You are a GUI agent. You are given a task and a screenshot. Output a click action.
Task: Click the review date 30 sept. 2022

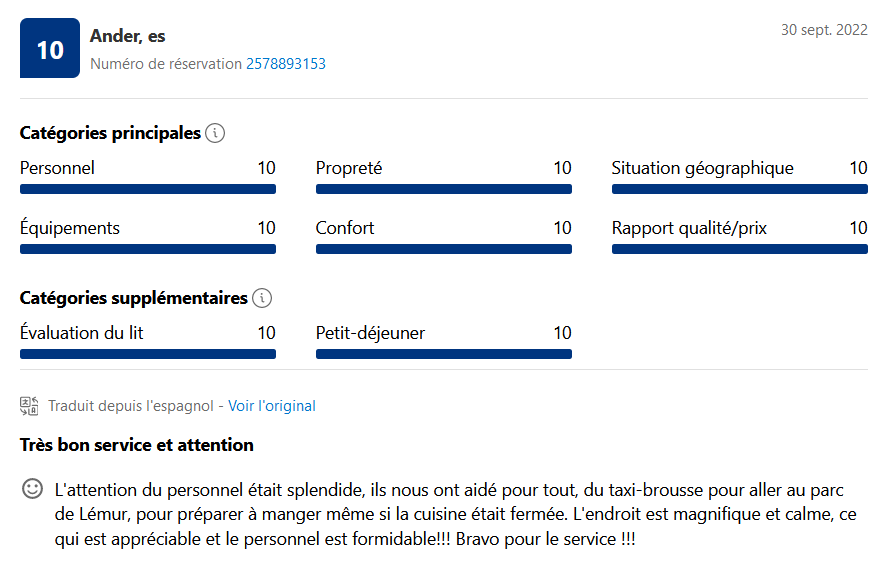point(824,30)
